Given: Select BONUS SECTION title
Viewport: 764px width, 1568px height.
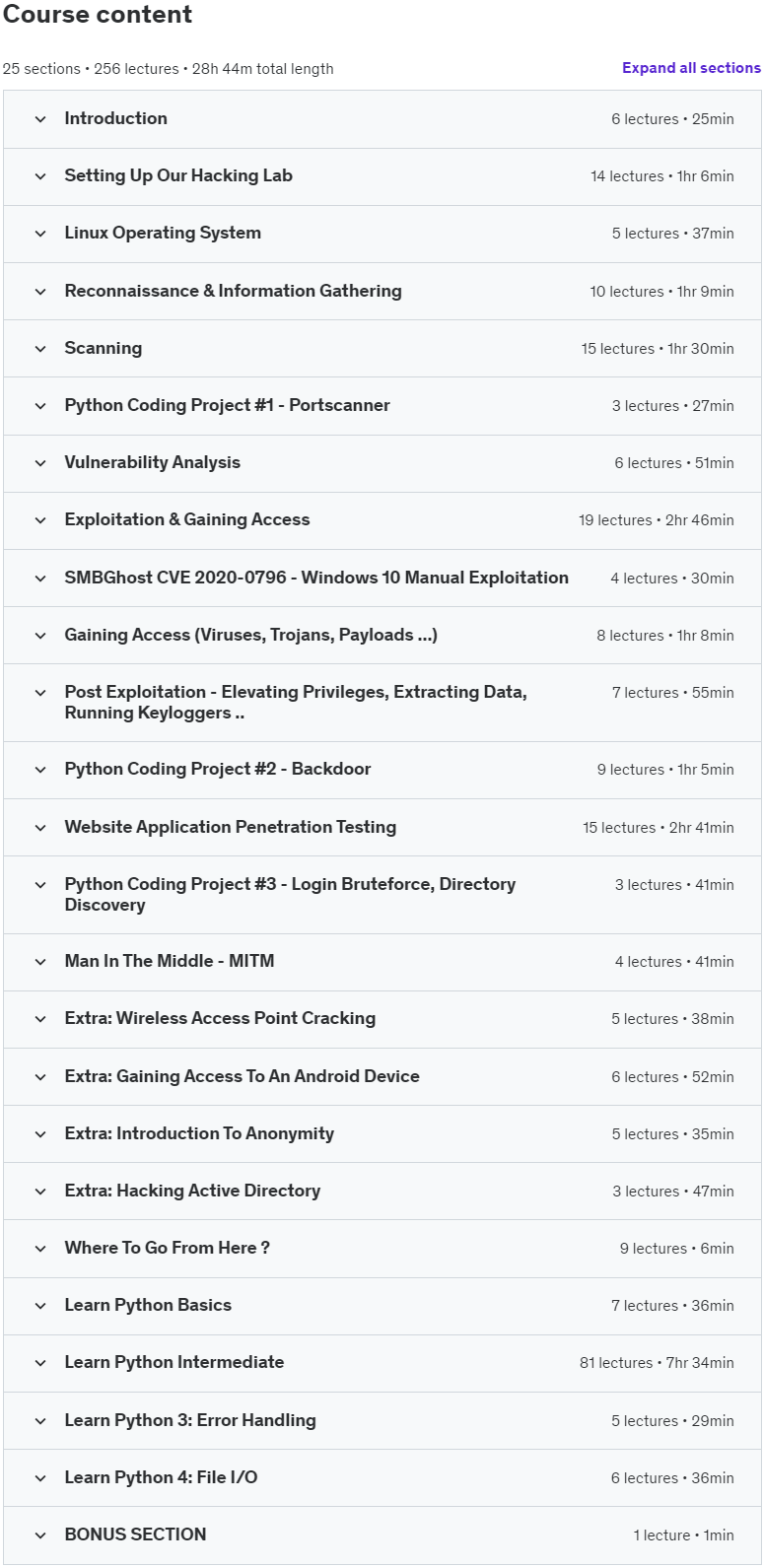Looking at the screenshot, I should (135, 1534).
